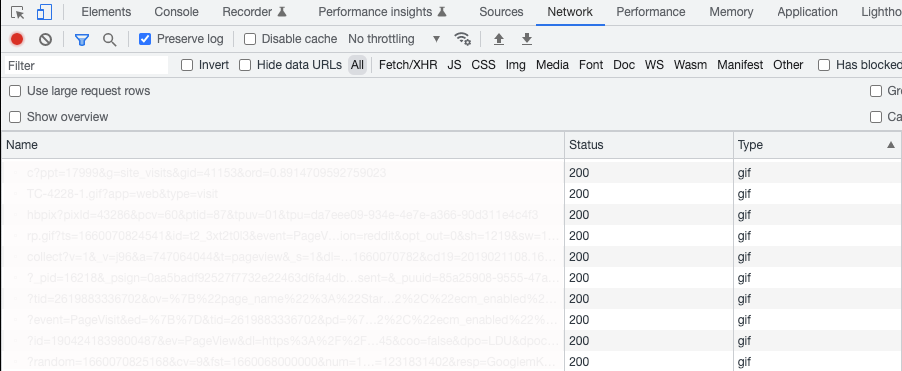Check the Invert filter checkbox
The image size is (902, 371).
(187, 65)
